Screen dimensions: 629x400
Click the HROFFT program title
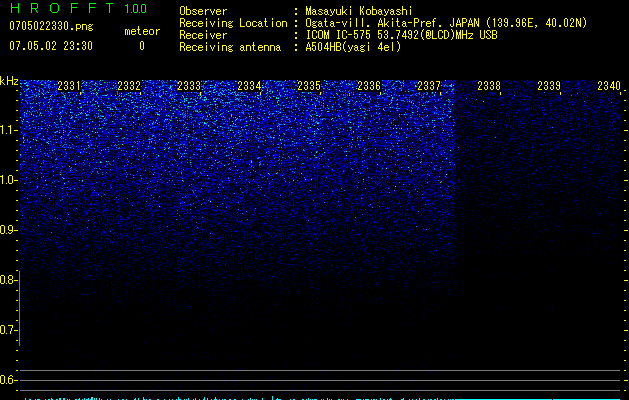62,8
